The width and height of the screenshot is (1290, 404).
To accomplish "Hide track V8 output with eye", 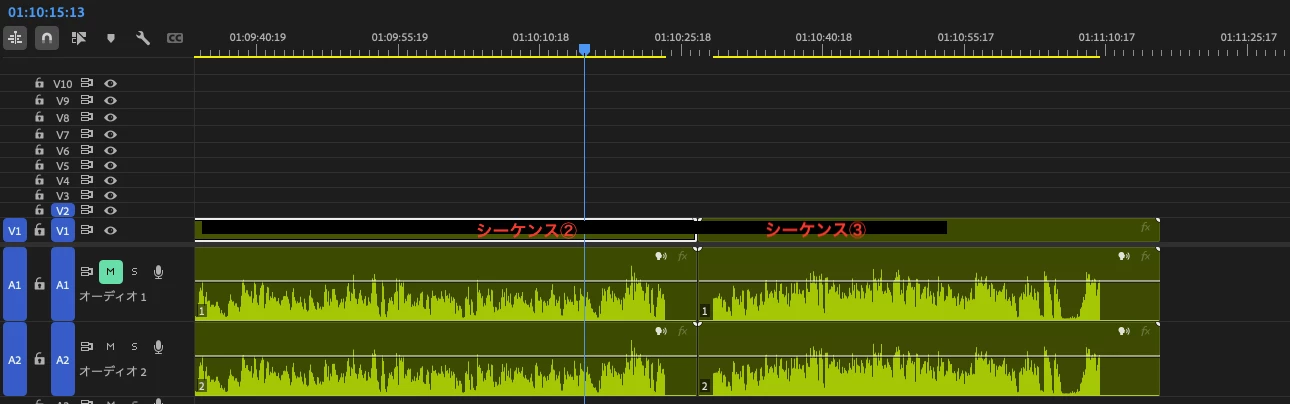I will pyautogui.click(x=111, y=118).
